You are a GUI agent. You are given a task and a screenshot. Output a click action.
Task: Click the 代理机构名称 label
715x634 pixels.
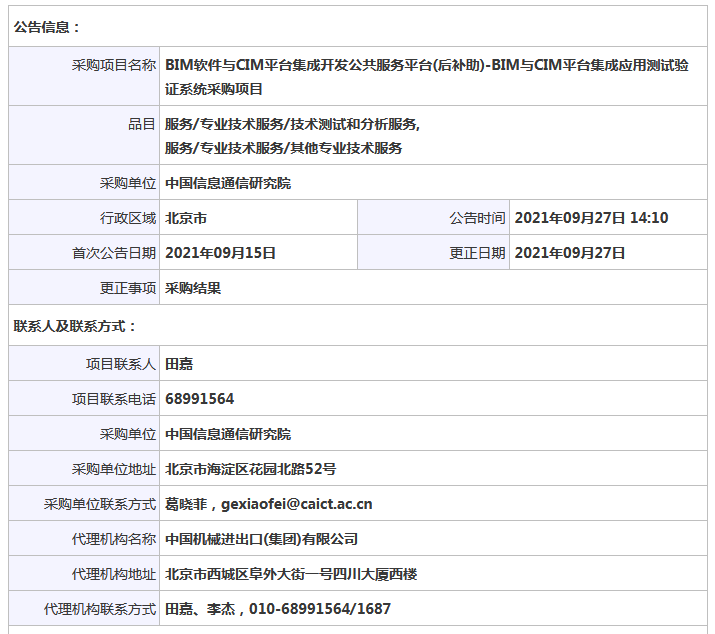(x=114, y=539)
